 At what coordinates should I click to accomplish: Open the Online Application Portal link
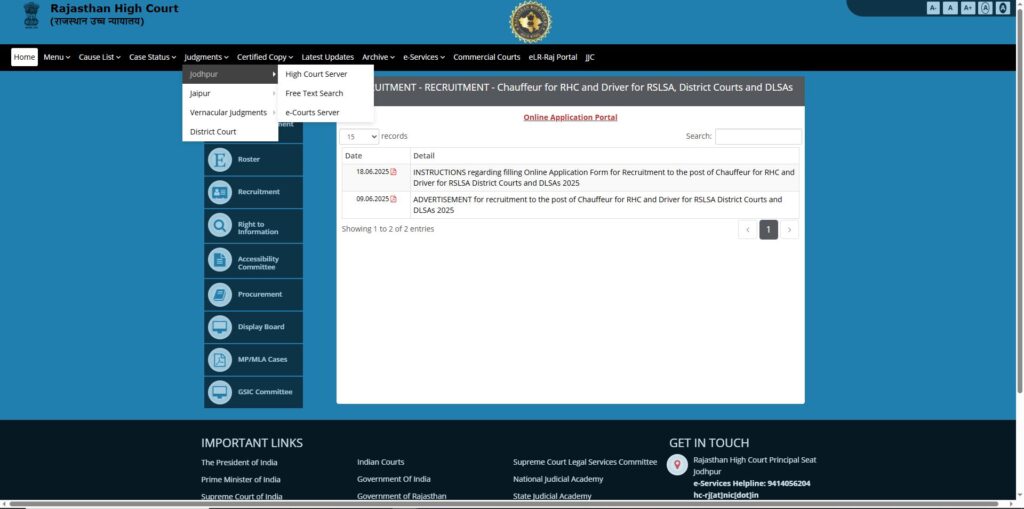coord(570,117)
